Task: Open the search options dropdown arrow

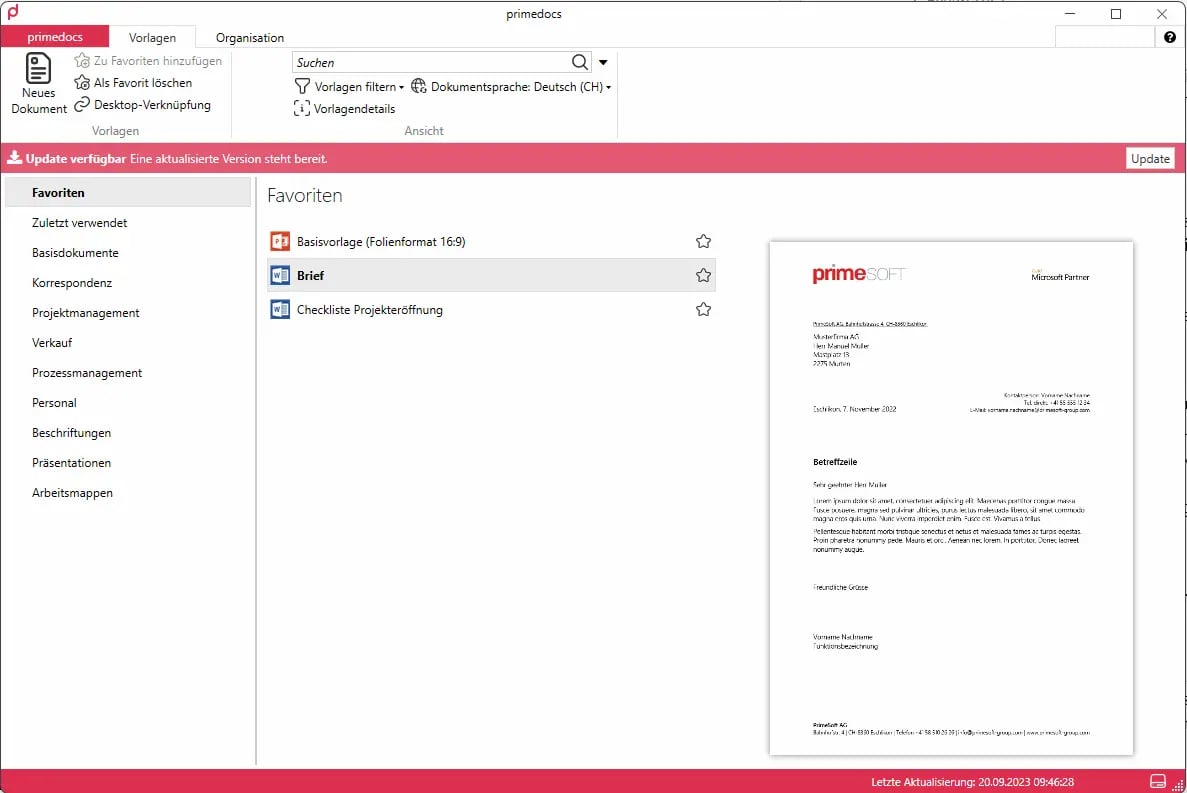Action: 603,62
